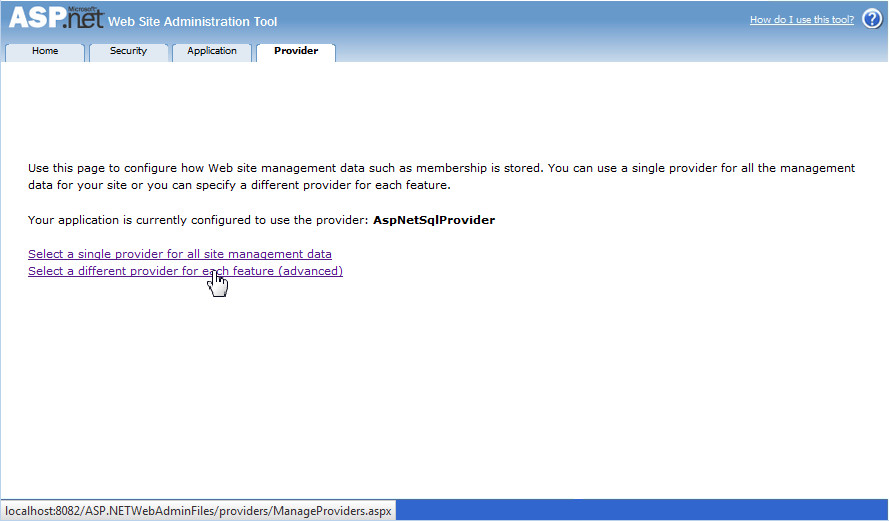
Task: Click the ASP.net logo
Action: (x=56, y=18)
